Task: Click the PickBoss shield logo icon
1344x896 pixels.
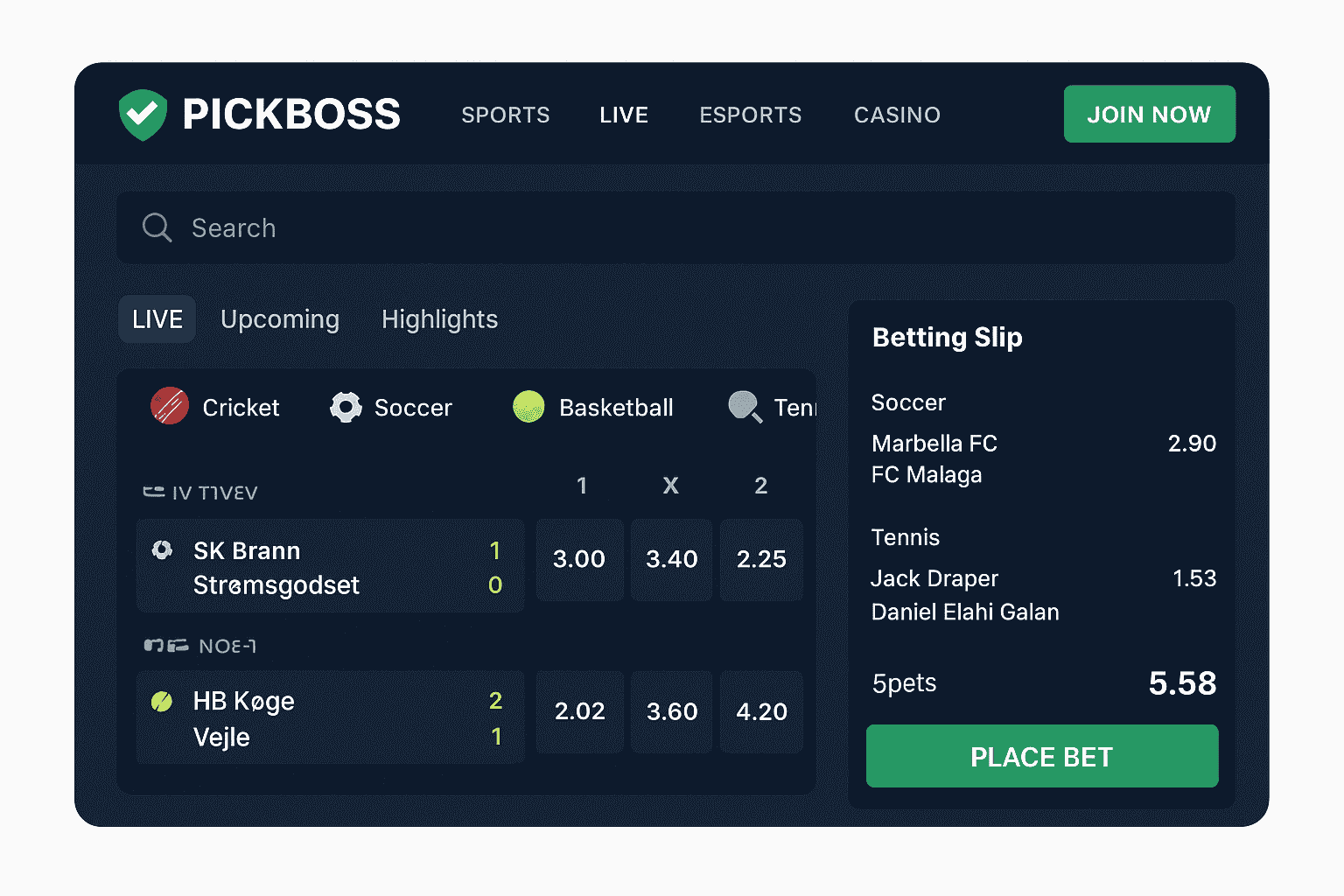Action: pyautogui.click(x=143, y=115)
